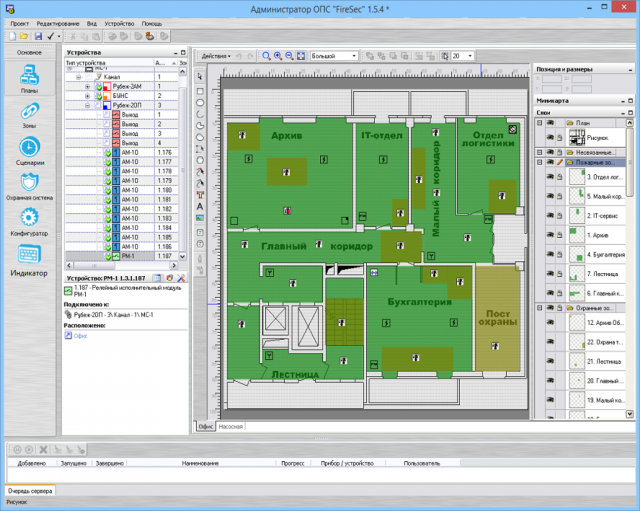The height and width of the screenshot is (511, 640).
Task: Click the Основное sidebar header button
Action: pyautogui.click(x=29, y=52)
